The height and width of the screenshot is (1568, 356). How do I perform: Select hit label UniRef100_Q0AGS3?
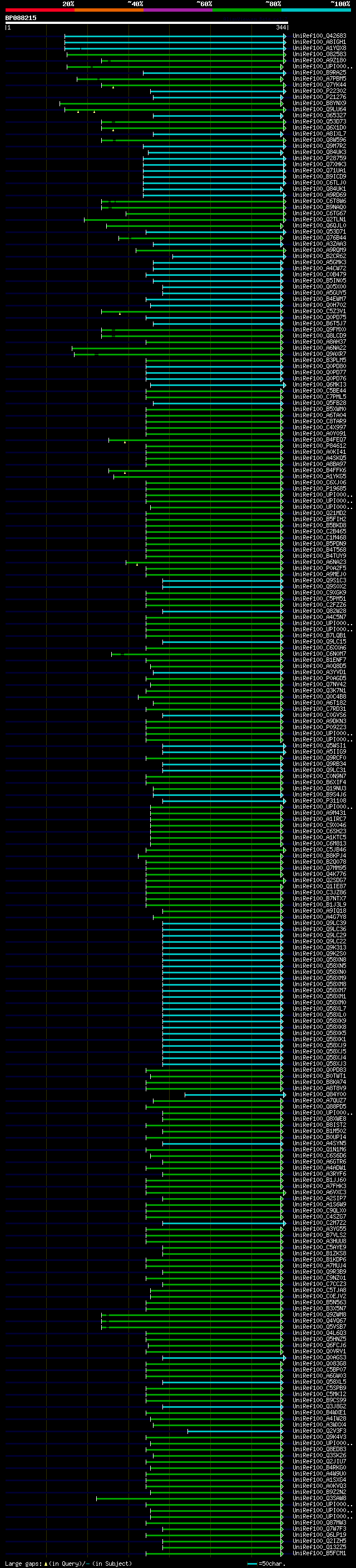click(x=319, y=1357)
